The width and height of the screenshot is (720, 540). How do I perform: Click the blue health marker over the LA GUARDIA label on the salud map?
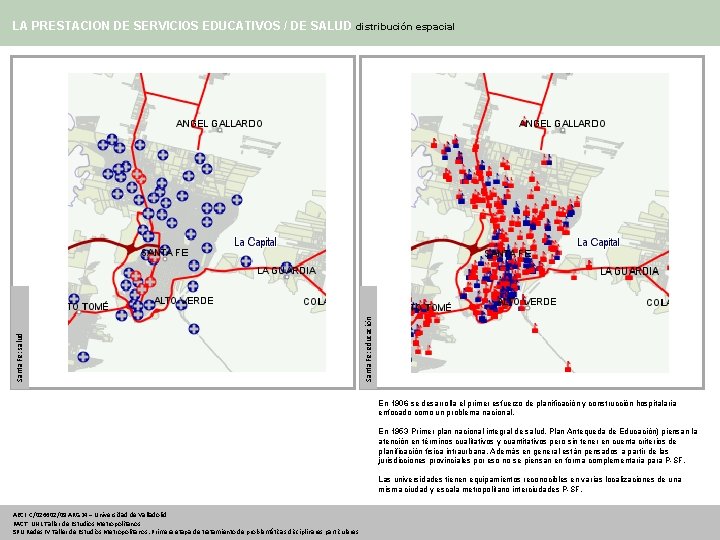pos(287,267)
